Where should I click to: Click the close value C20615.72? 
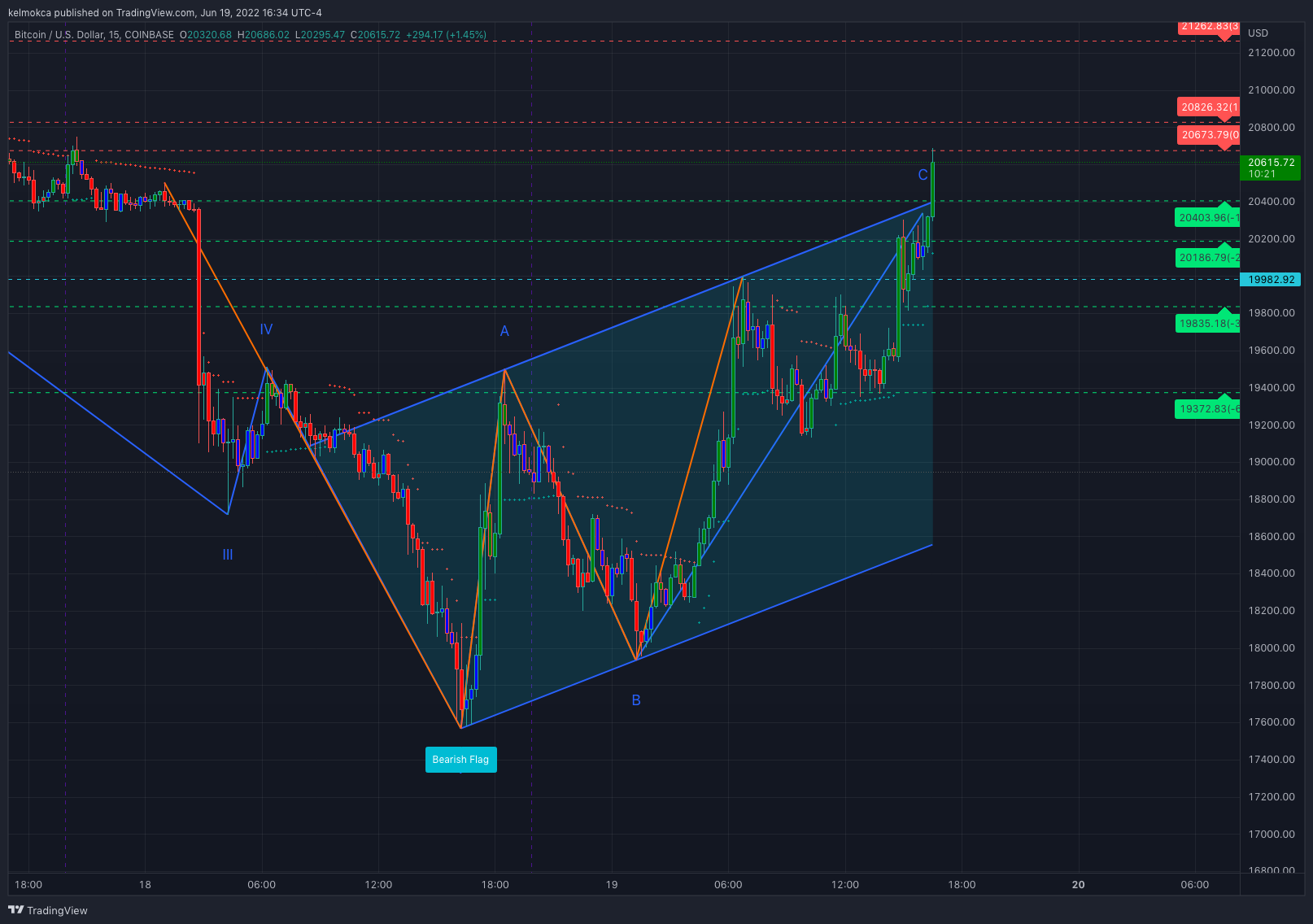376,35
